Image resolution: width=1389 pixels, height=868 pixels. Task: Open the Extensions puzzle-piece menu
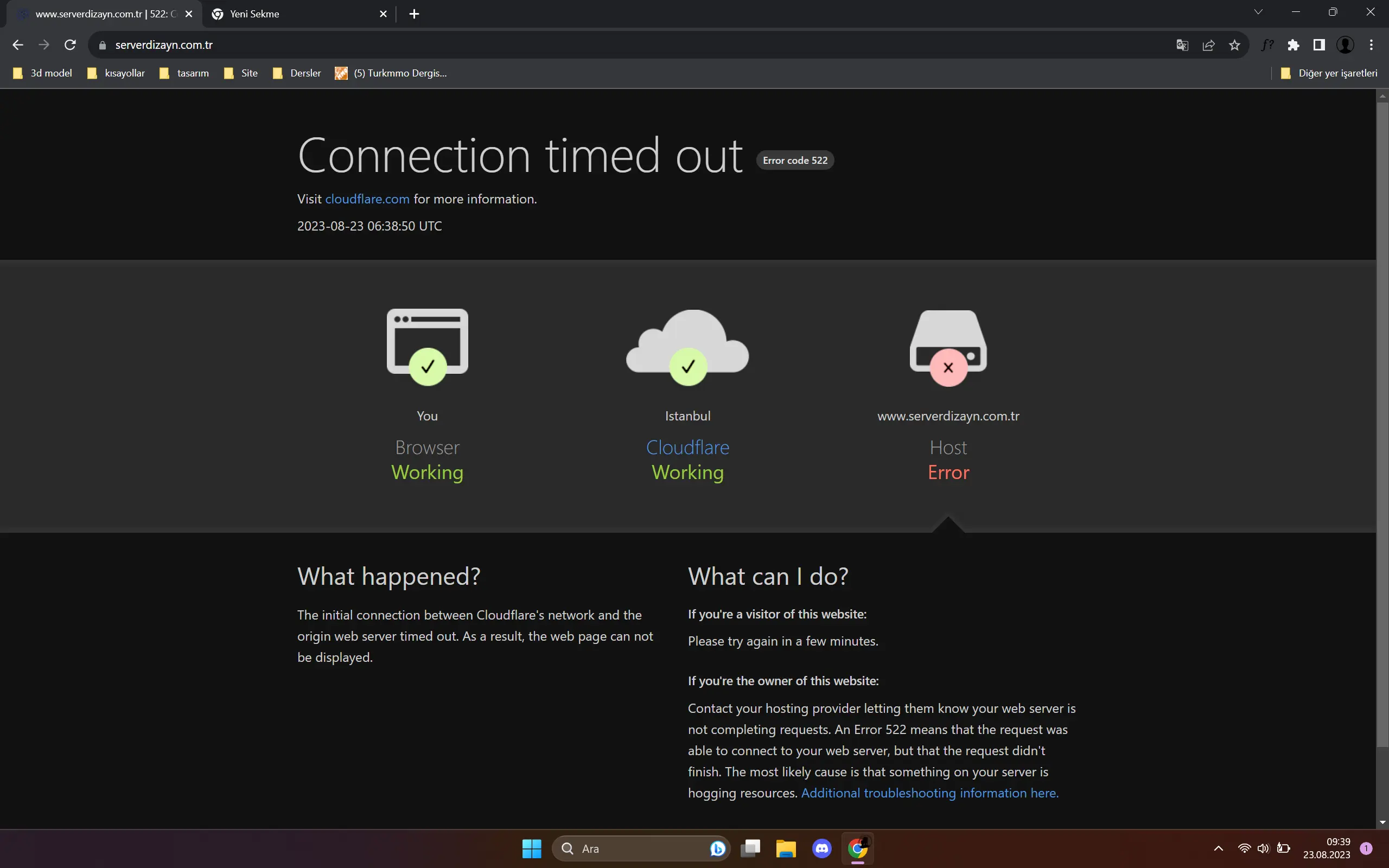1293,45
